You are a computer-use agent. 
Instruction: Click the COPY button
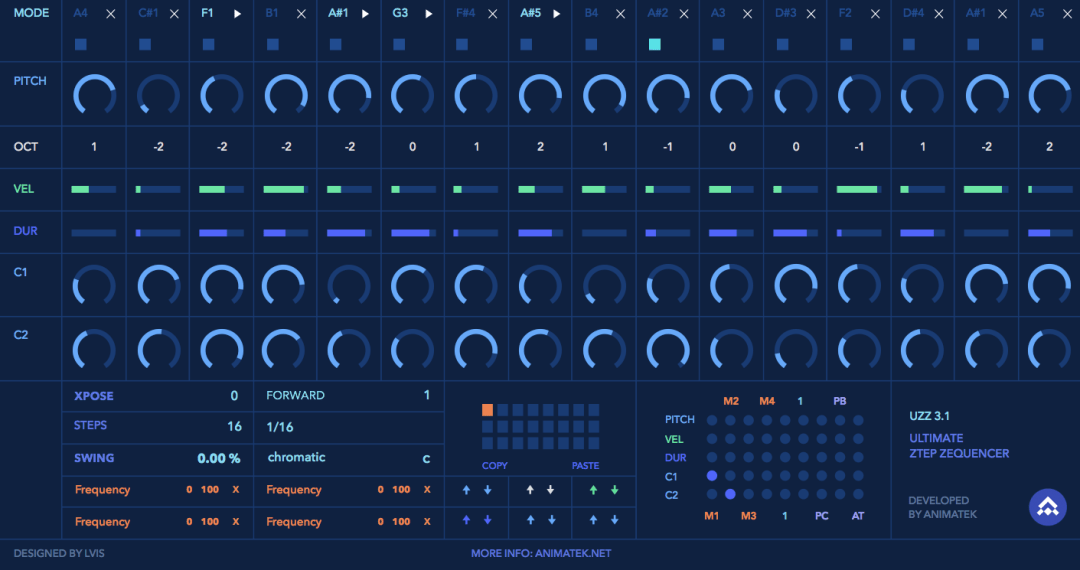coord(495,466)
